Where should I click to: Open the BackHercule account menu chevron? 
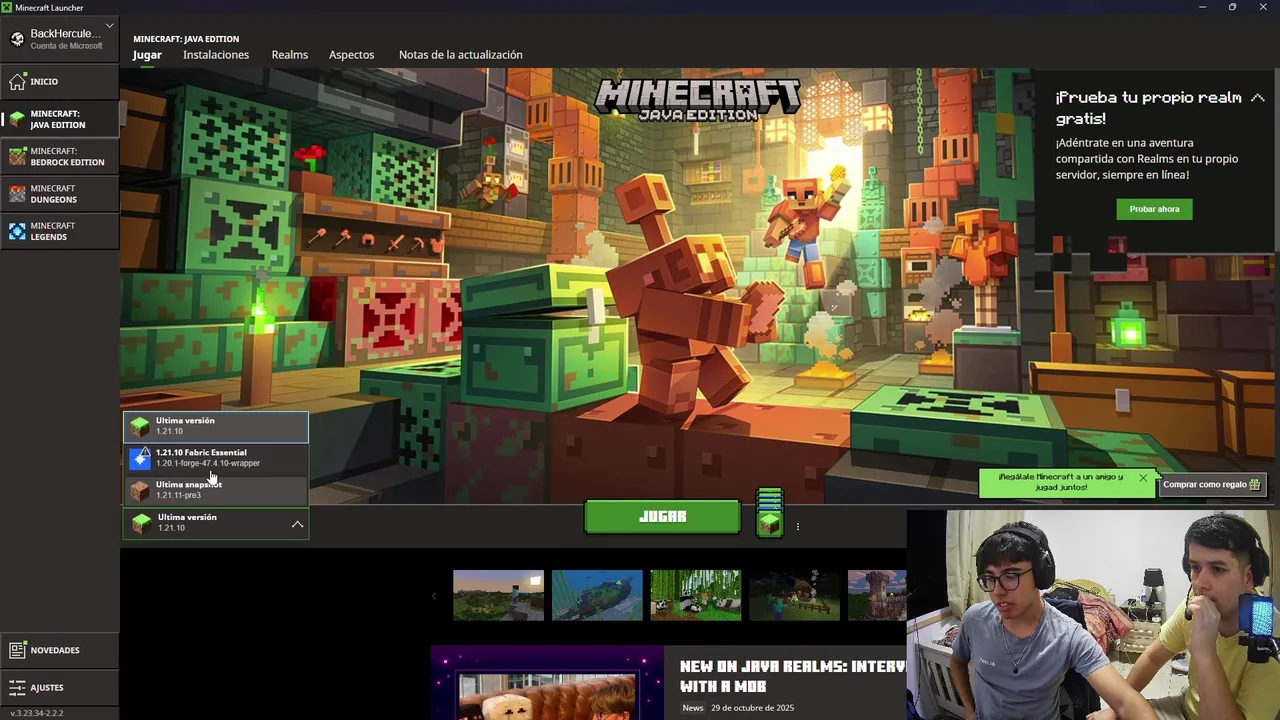109,26
